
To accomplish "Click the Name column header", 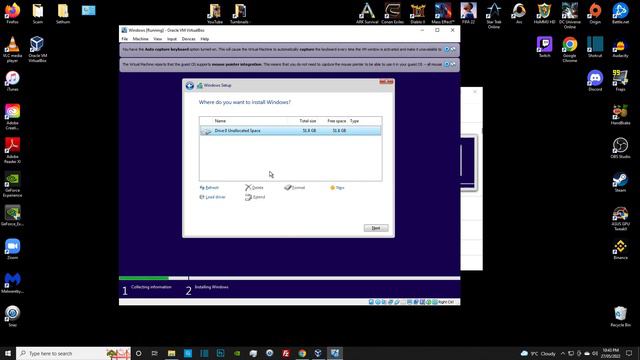I will click(220, 121).
